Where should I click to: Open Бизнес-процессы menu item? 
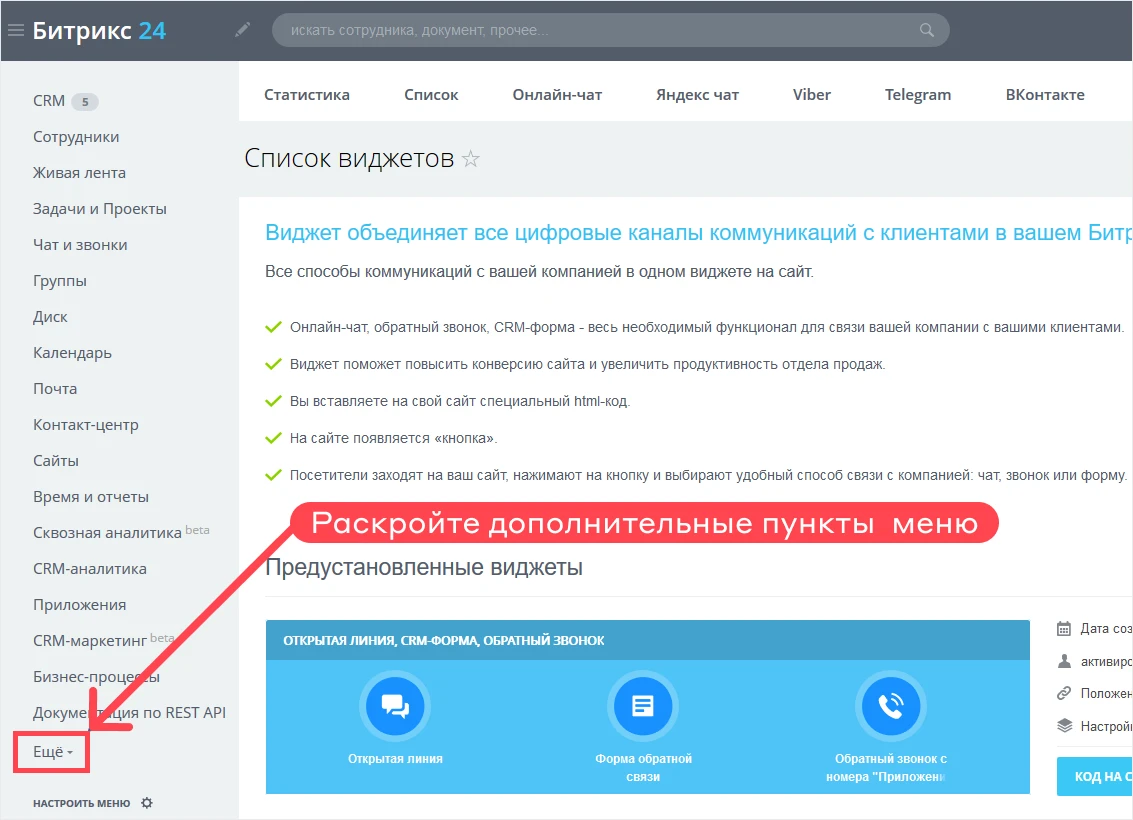point(96,677)
